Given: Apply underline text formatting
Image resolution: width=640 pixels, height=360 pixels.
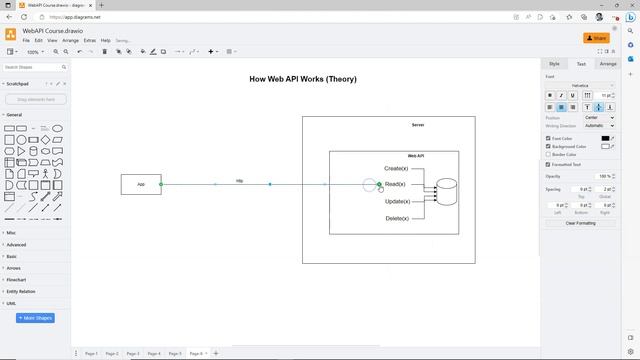Looking at the screenshot, I should [x=573, y=95].
